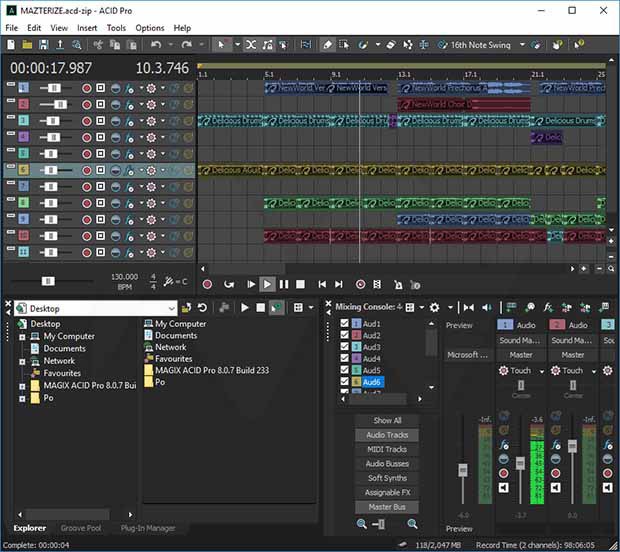
Task: Uncheck the Aud1 channel checkbox
Action: [344, 323]
